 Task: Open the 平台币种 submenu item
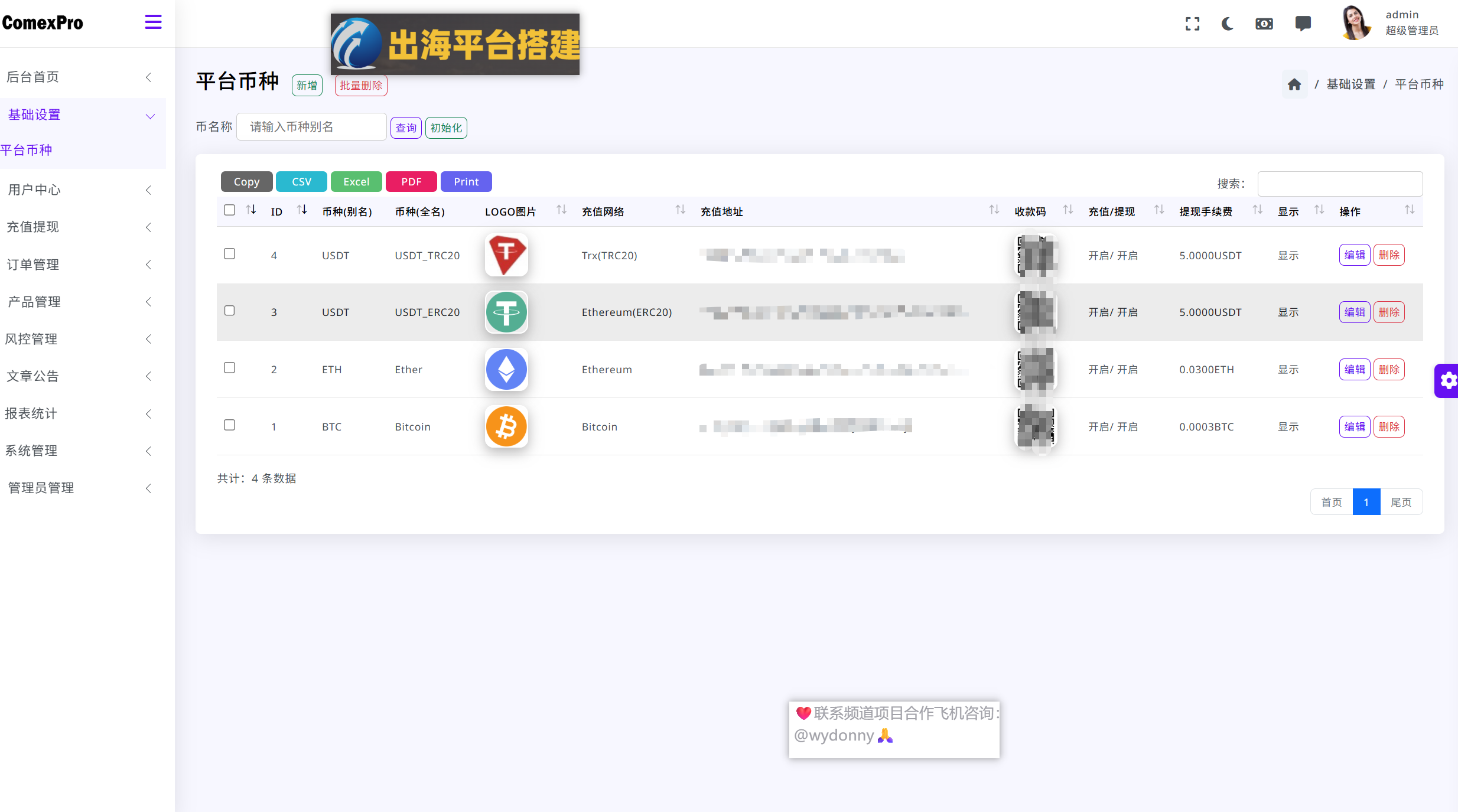(x=27, y=150)
